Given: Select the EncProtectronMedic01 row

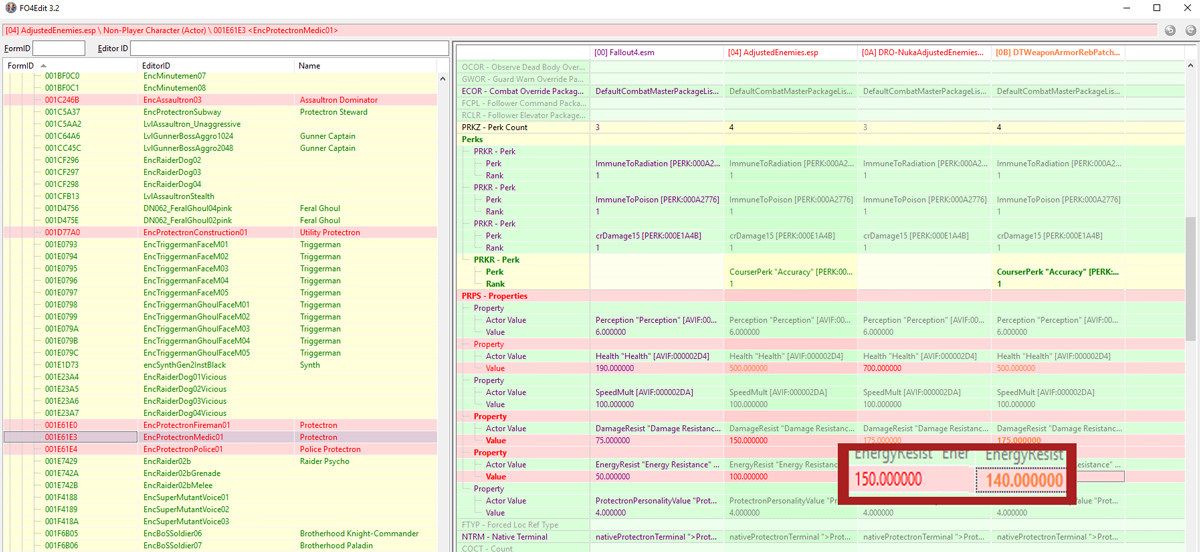Looking at the screenshot, I should pyautogui.click(x=221, y=437).
